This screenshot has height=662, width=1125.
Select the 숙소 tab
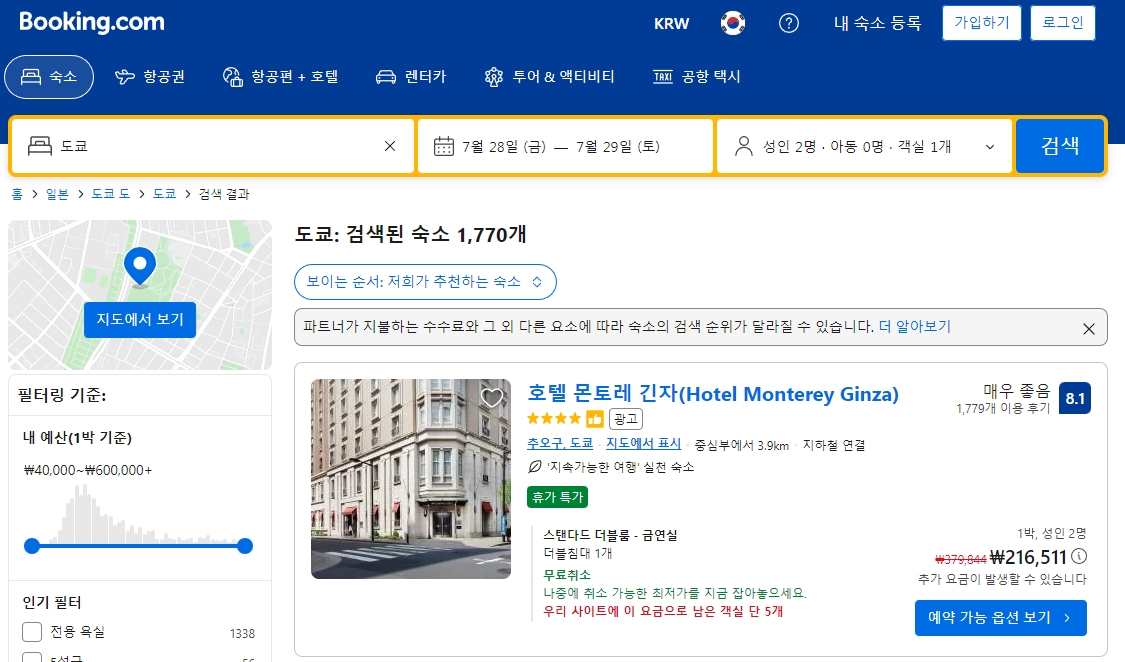[x=49, y=77]
